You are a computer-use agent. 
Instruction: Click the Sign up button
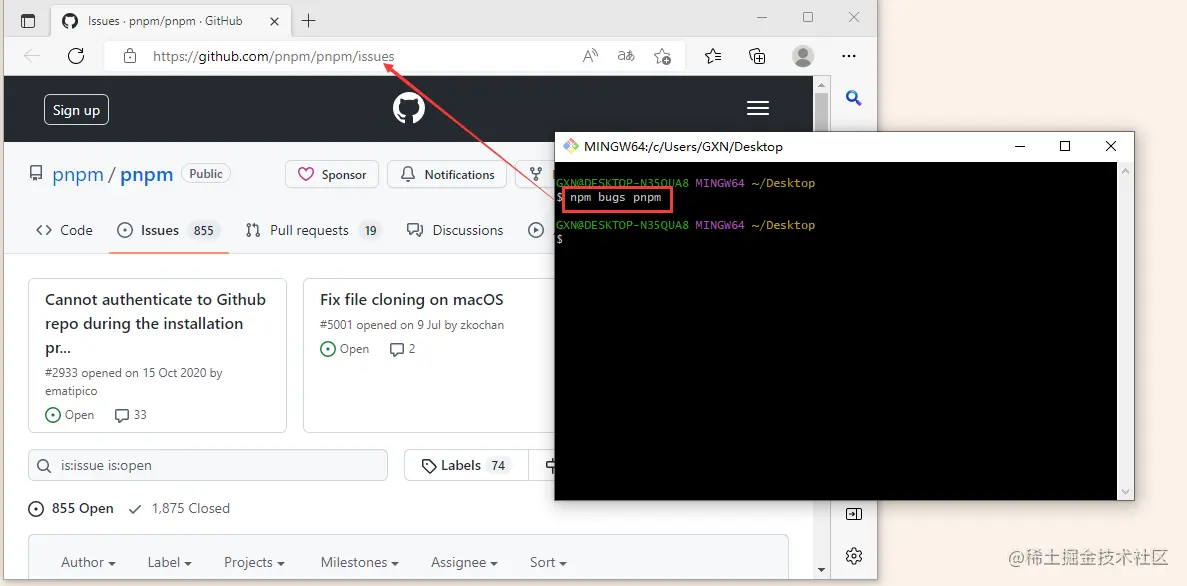tap(76, 110)
